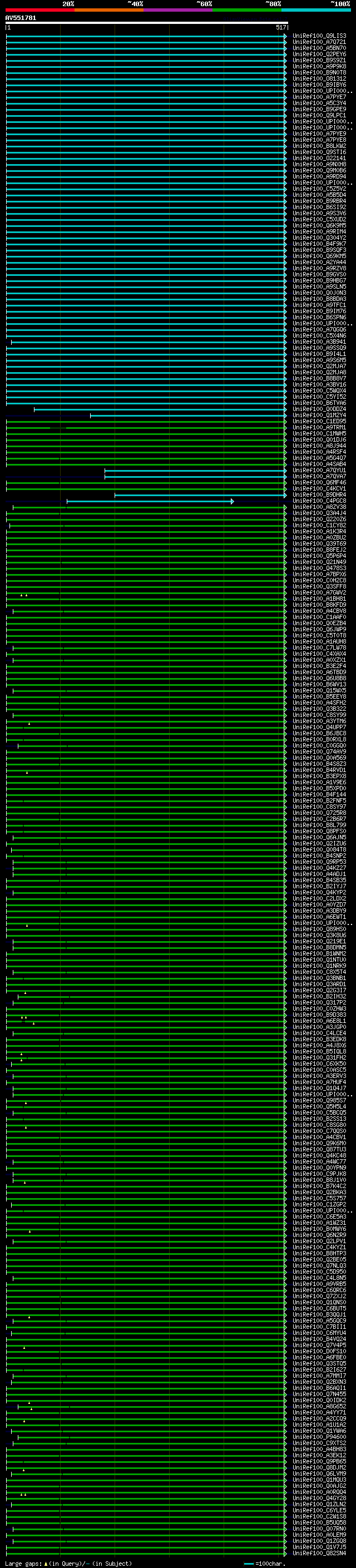356x1568 pixels.
Task: Open the UniRef100_B9S9Z1 hit label
Action: (x=319, y=60)
